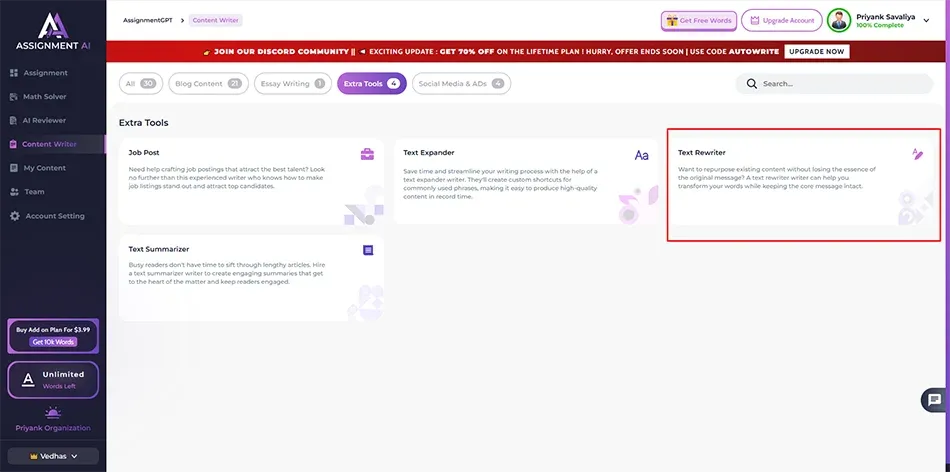950x472 pixels.
Task: Click the Upgrade Now button
Action: (x=816, y=51)
